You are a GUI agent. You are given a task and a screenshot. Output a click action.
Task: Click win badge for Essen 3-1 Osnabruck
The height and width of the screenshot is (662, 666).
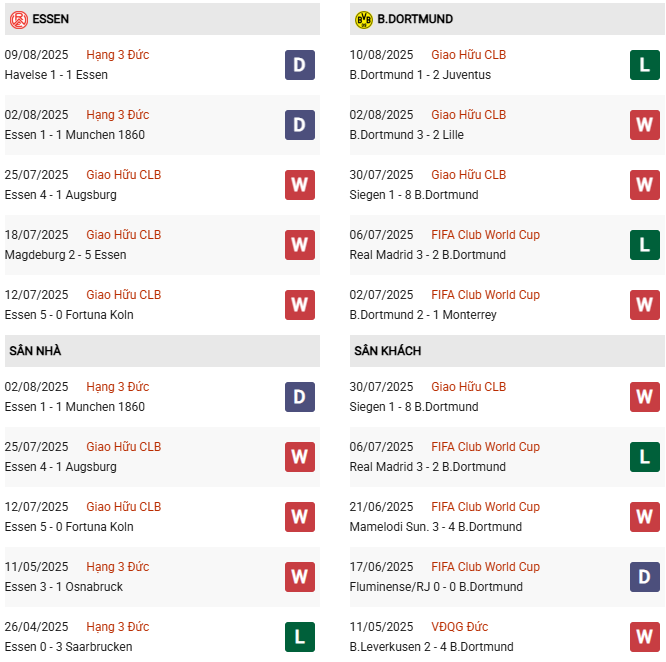click(299, 577)
